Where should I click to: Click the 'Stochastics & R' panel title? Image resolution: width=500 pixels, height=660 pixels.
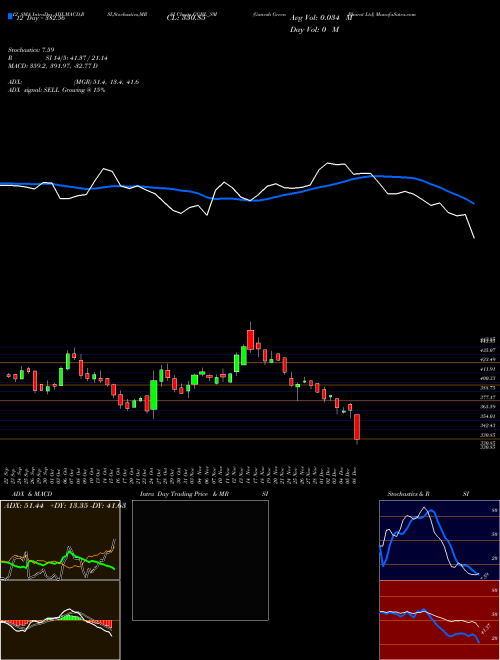click(x=408, y=494)
